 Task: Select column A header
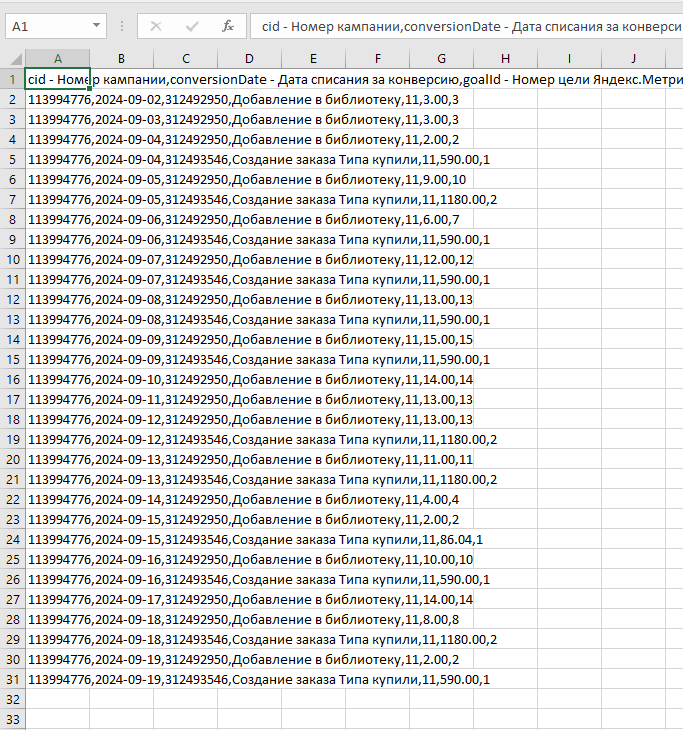[x=57, y=59]
